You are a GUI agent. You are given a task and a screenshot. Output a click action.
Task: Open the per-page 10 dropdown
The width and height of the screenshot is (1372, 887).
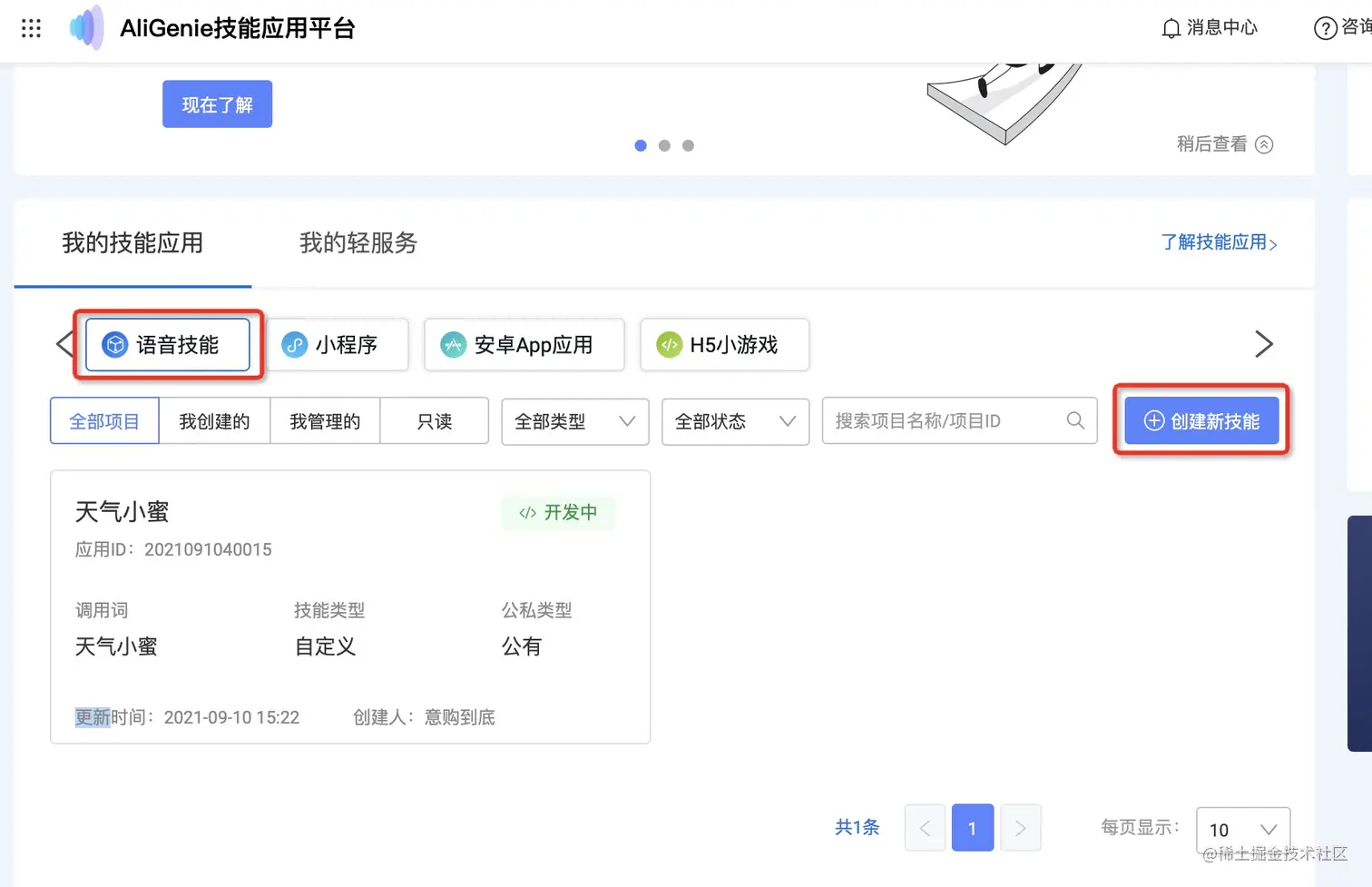tap(1243, 830)
